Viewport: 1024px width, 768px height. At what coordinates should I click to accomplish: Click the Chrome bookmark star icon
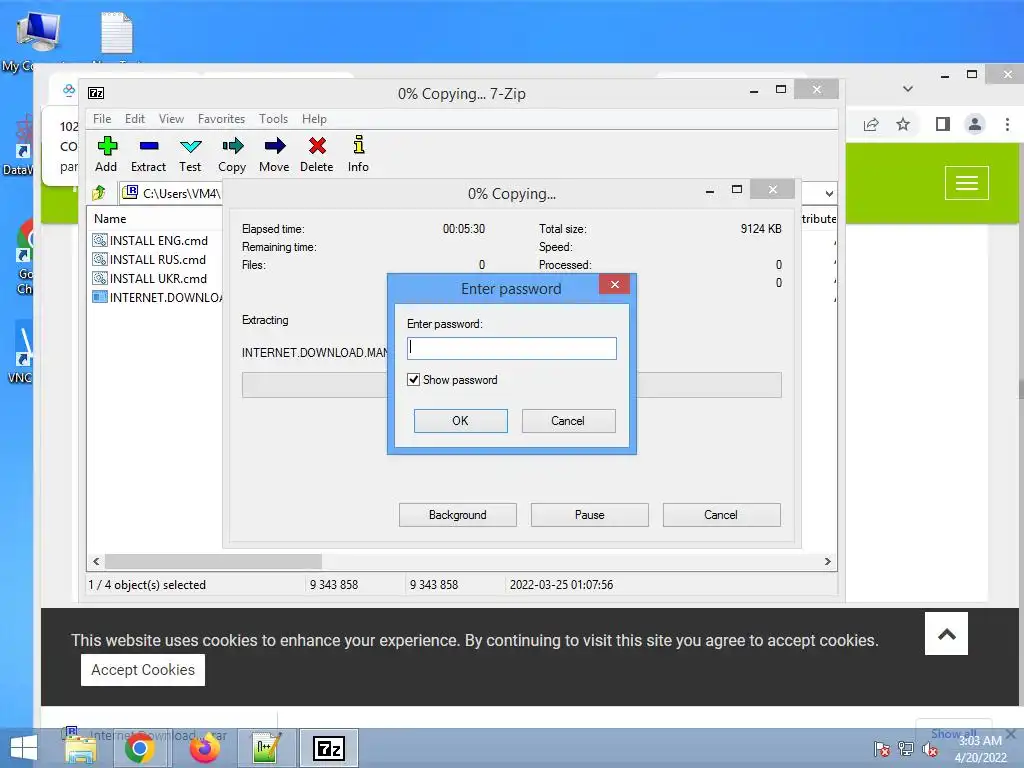pos(903,124)
